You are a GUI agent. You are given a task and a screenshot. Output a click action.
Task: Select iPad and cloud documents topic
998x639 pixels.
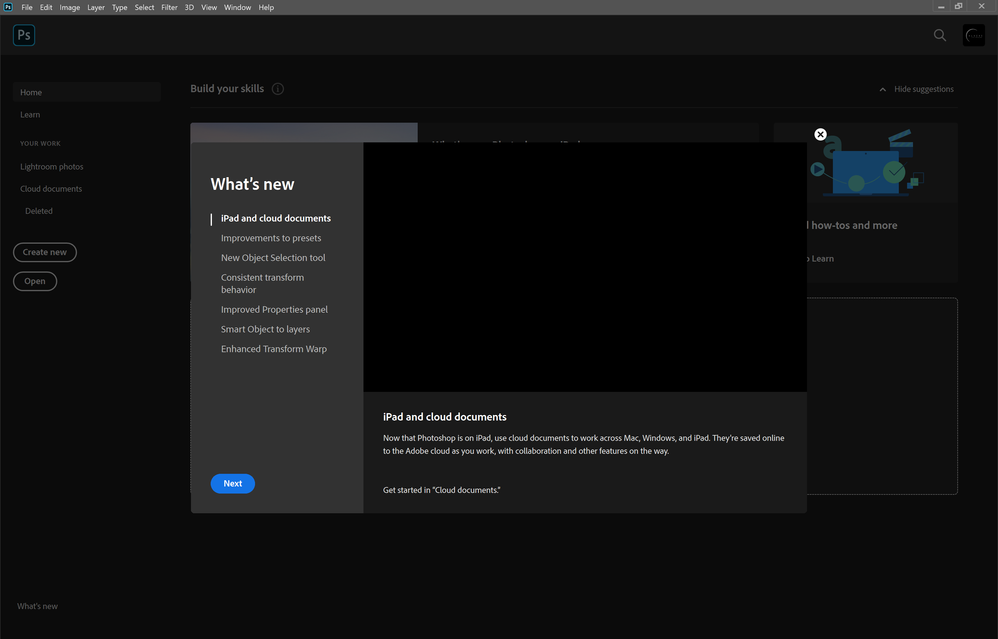[276, 218]
